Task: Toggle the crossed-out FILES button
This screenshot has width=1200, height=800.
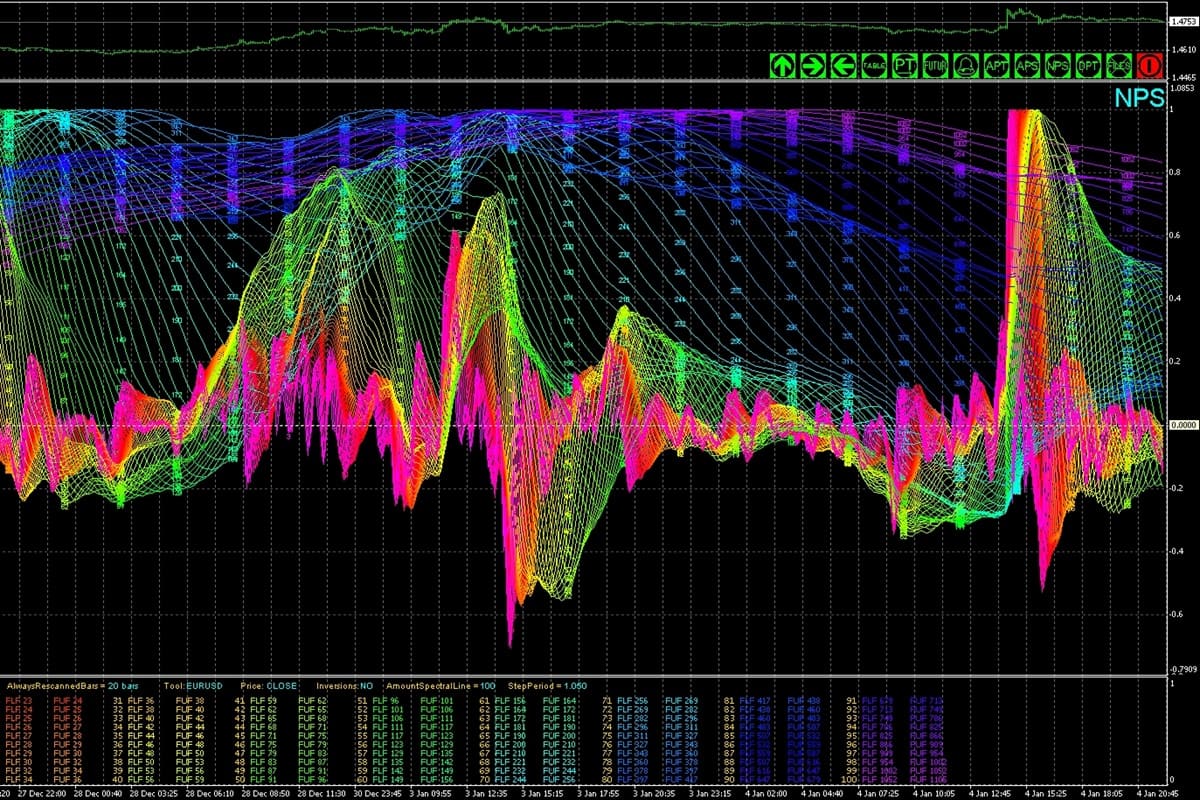Action: pos(1118,66)
